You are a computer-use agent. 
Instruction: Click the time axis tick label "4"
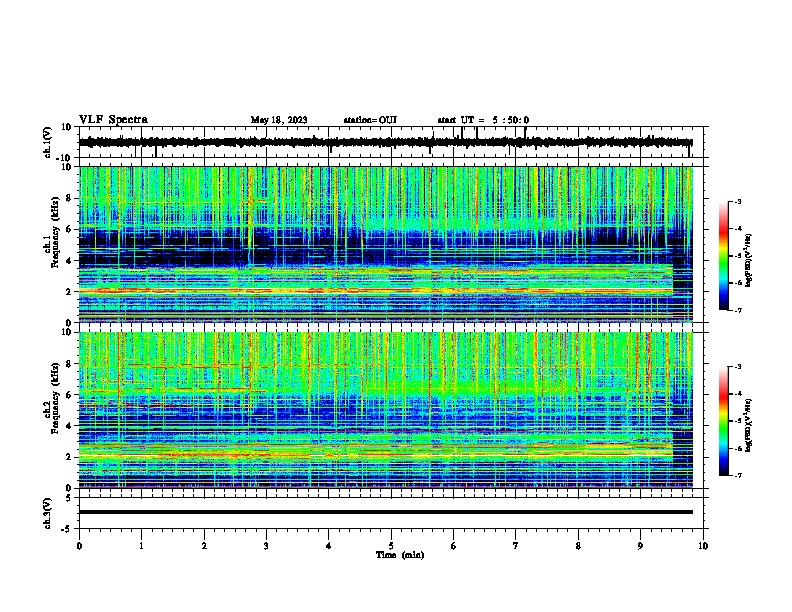pyautogui.click(x=329, y=546)
